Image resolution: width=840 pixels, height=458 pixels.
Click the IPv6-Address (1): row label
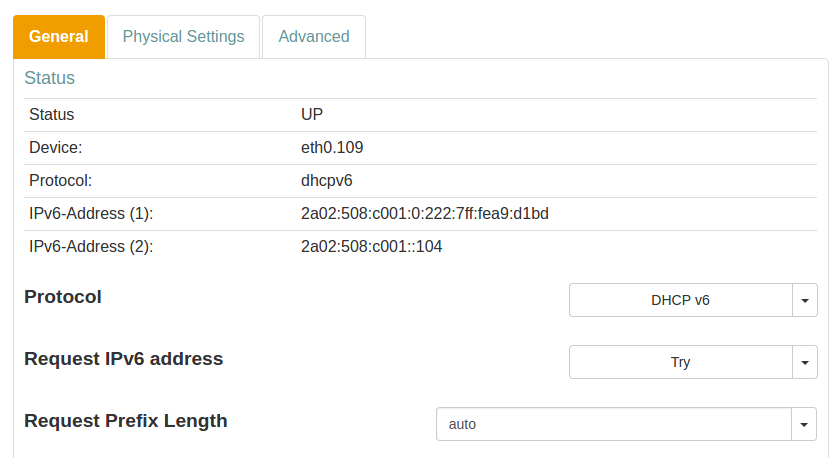coord(90,213)
